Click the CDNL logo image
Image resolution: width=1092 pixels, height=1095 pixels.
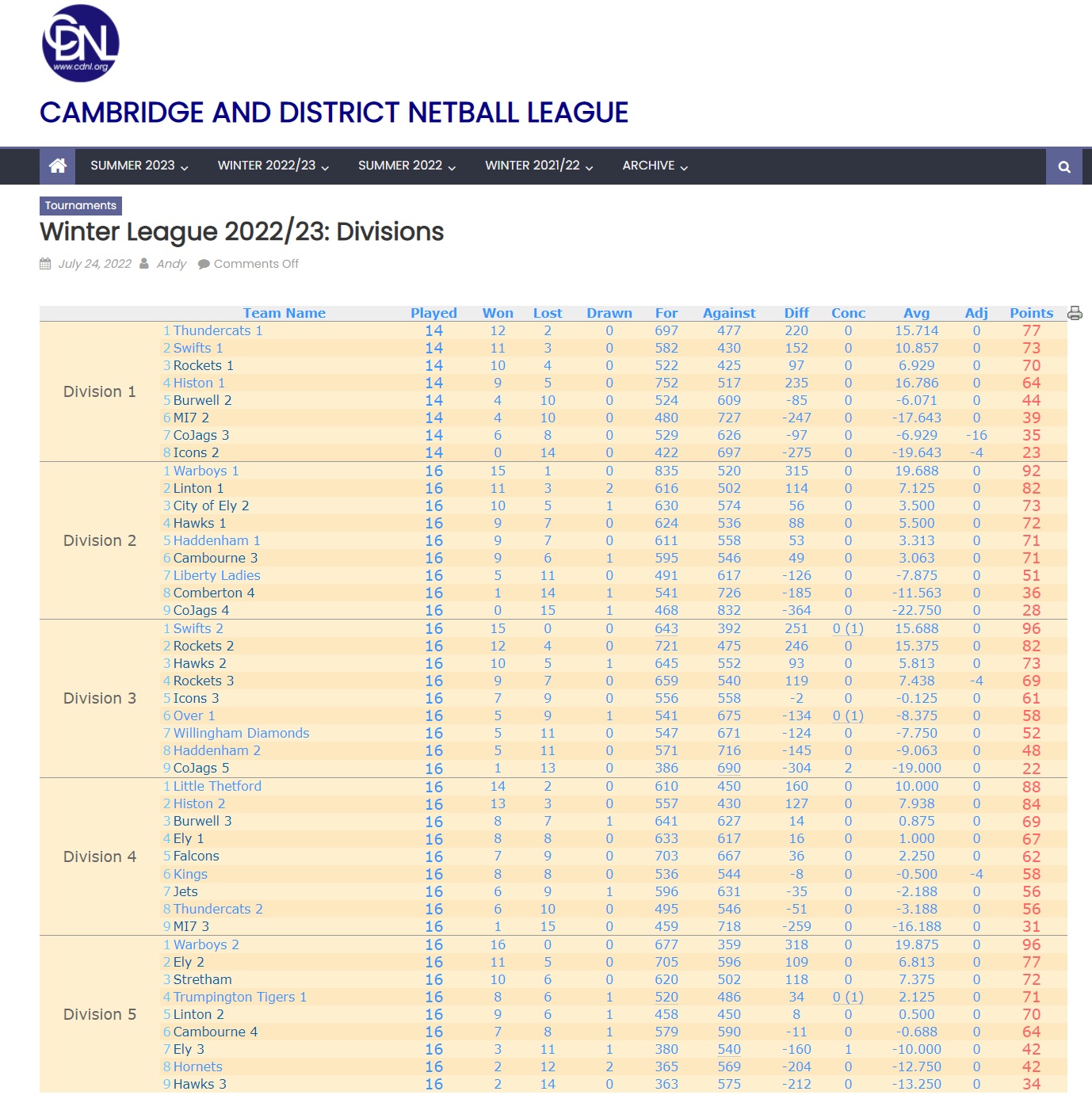click(80, 44)
